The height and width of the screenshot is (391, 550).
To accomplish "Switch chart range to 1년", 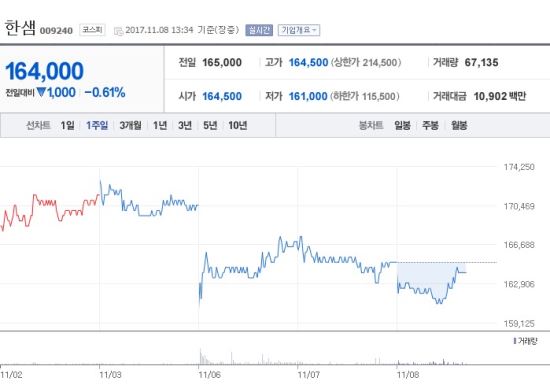I will 160,125.
